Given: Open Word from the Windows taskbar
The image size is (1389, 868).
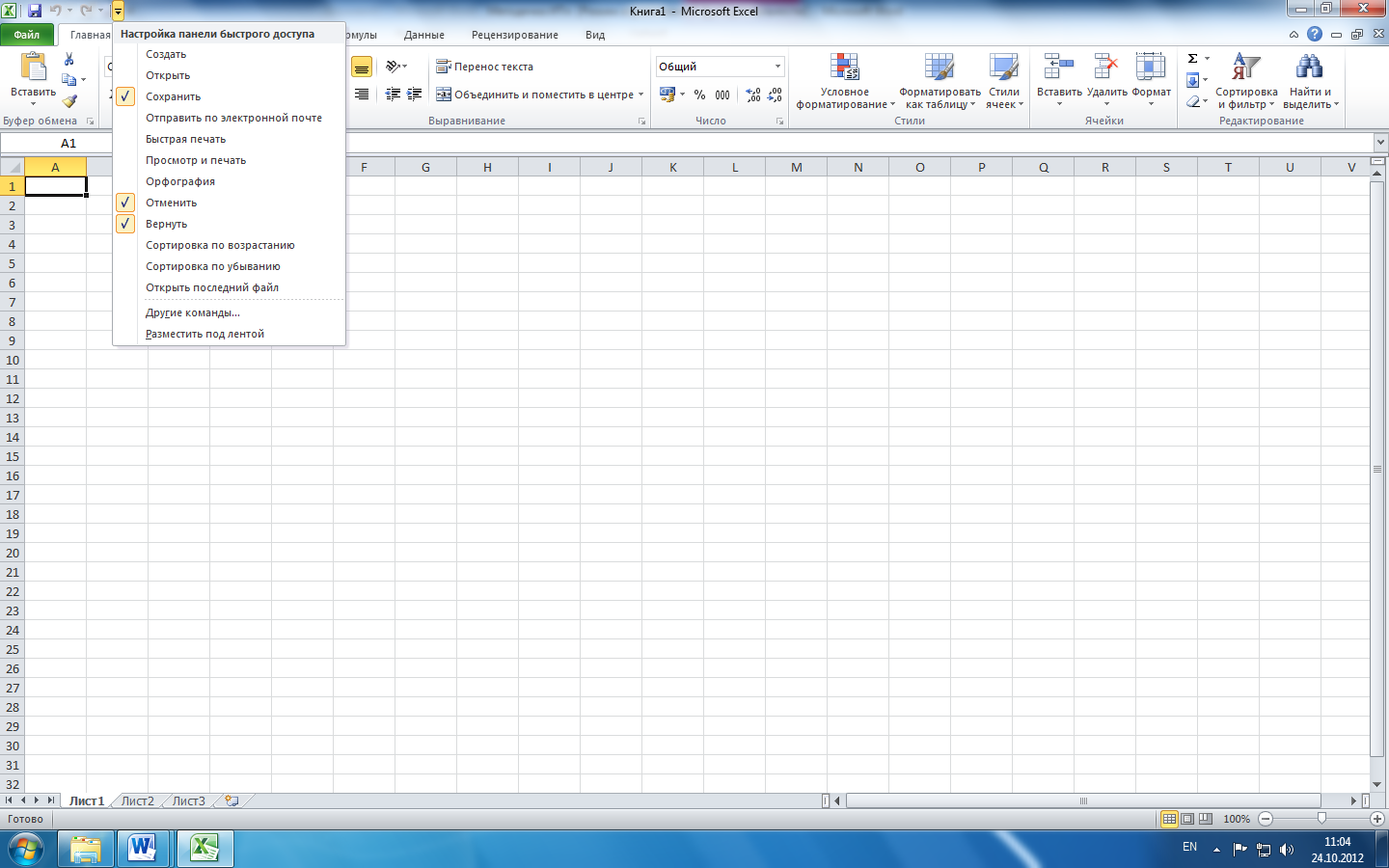Looking at the screenshot, I should coord(143,849).
